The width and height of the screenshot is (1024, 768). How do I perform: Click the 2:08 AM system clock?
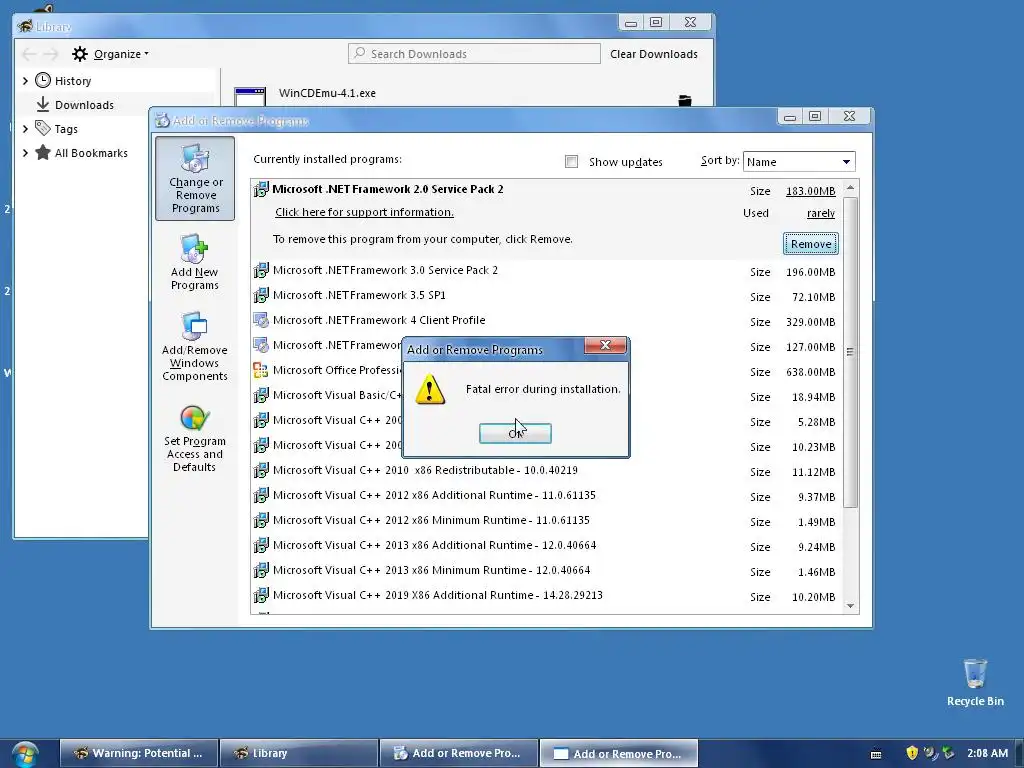pos(987,753)
